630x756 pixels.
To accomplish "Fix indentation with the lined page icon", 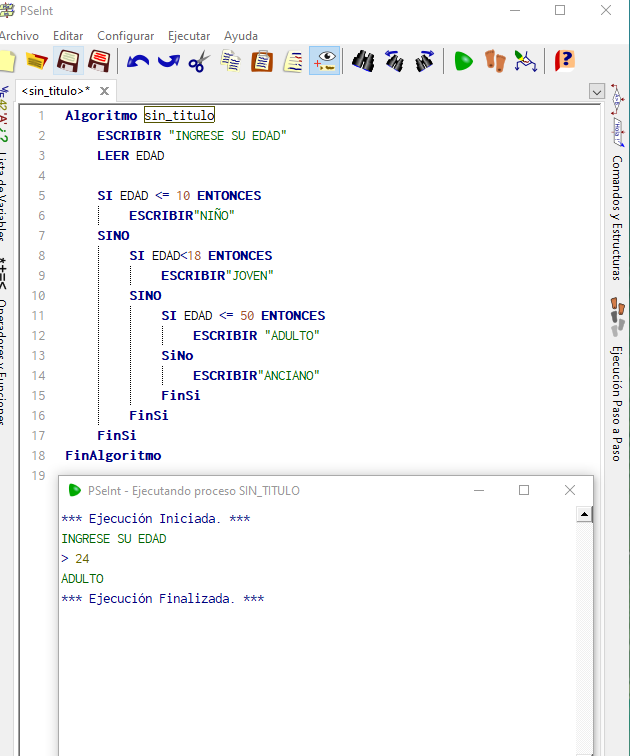I will [293, 62].
